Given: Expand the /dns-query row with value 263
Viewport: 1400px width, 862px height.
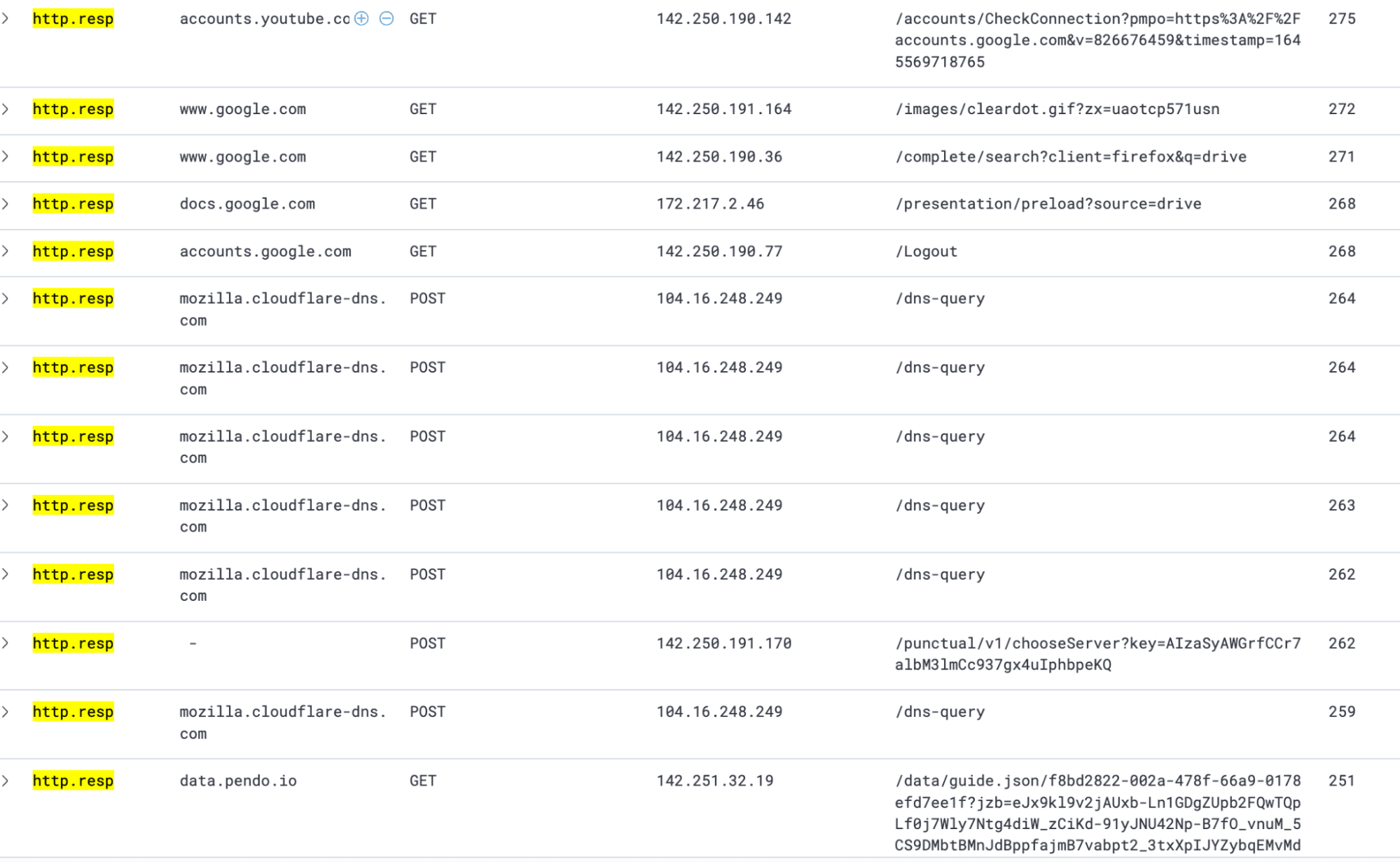Looking at the screenshot, I should [6, 506].
